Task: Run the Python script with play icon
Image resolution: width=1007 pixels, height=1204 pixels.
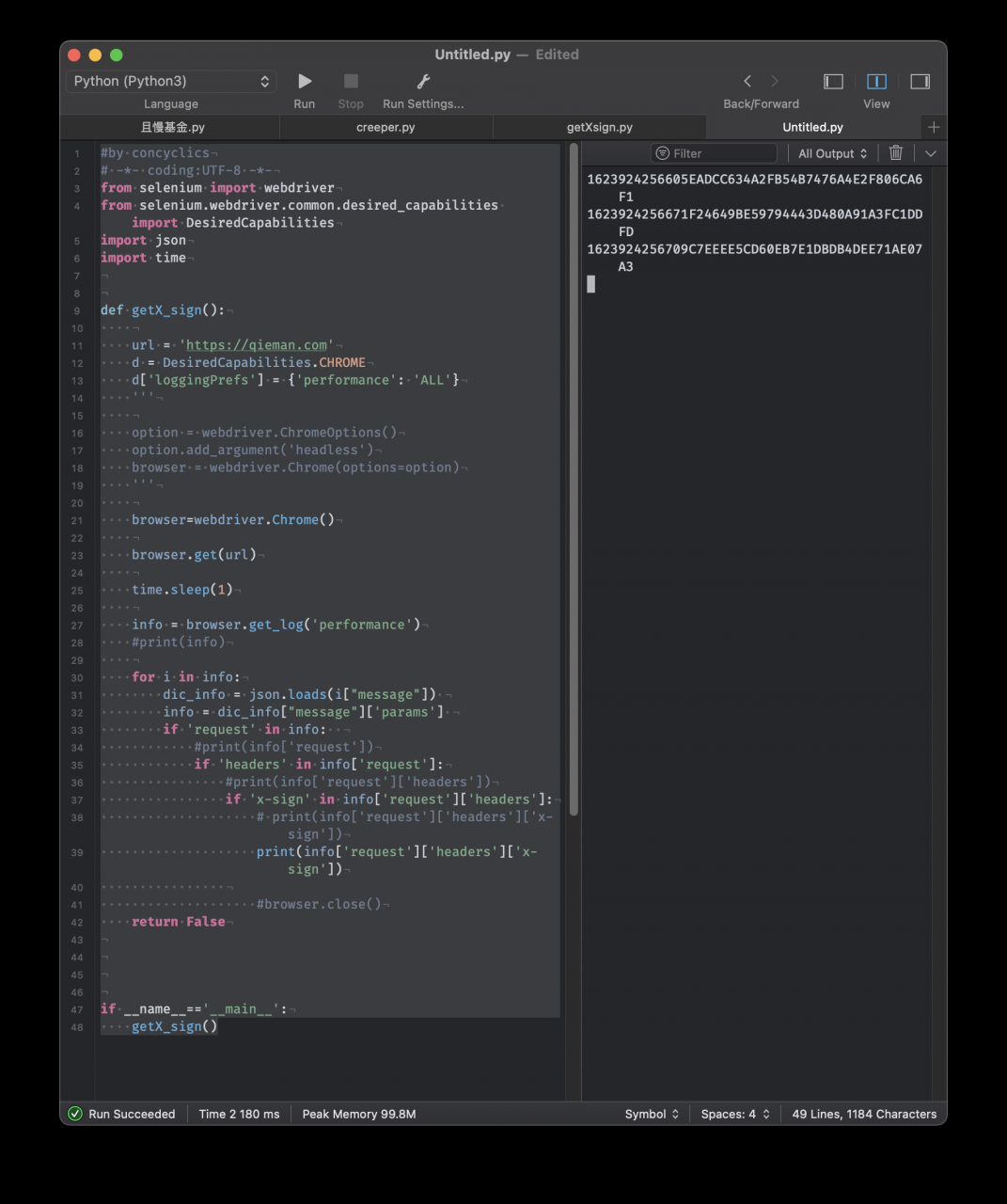Action: tap(305, 82)
